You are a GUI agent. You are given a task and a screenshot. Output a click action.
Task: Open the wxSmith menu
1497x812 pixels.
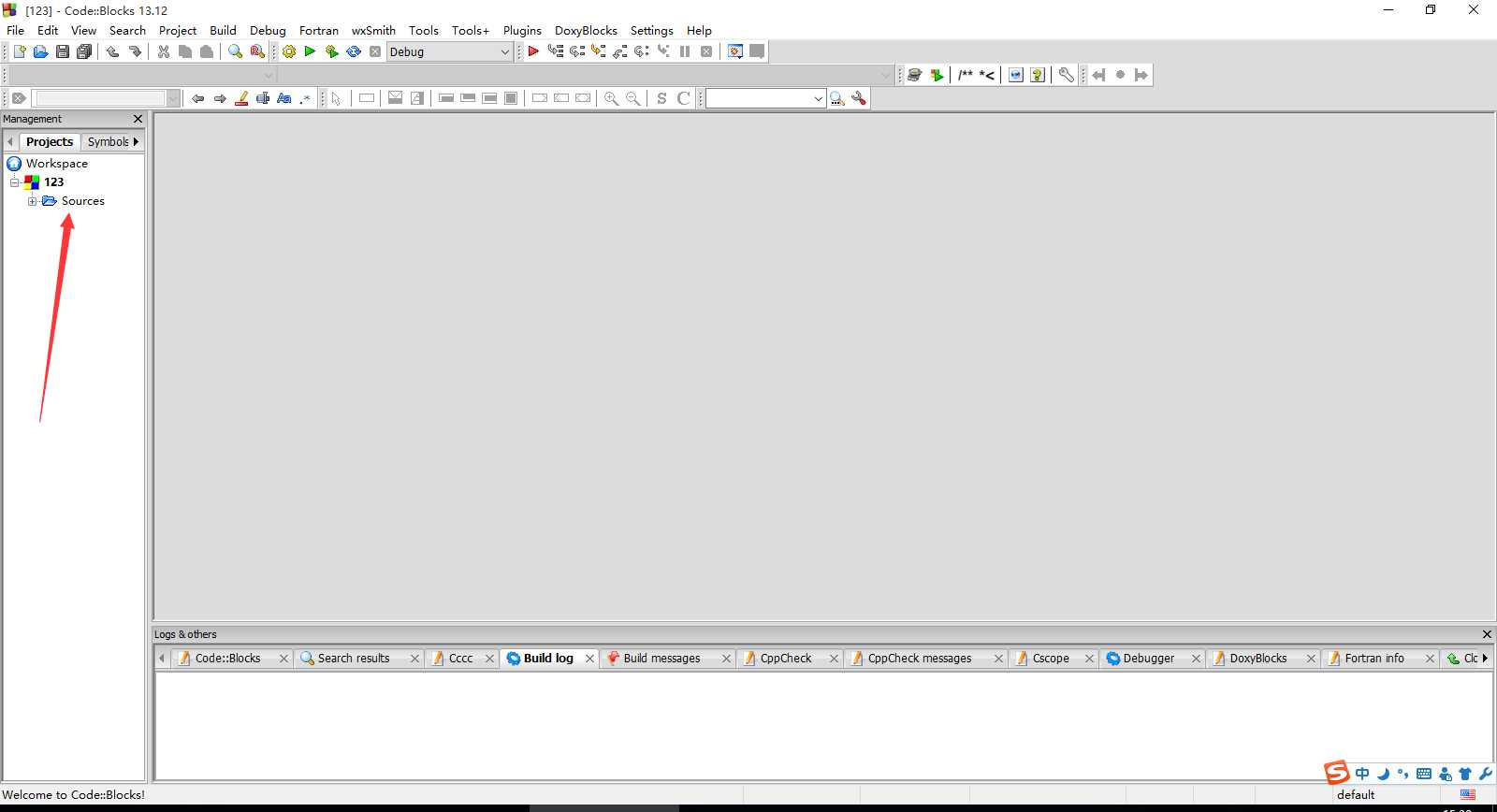coord(373,30)
